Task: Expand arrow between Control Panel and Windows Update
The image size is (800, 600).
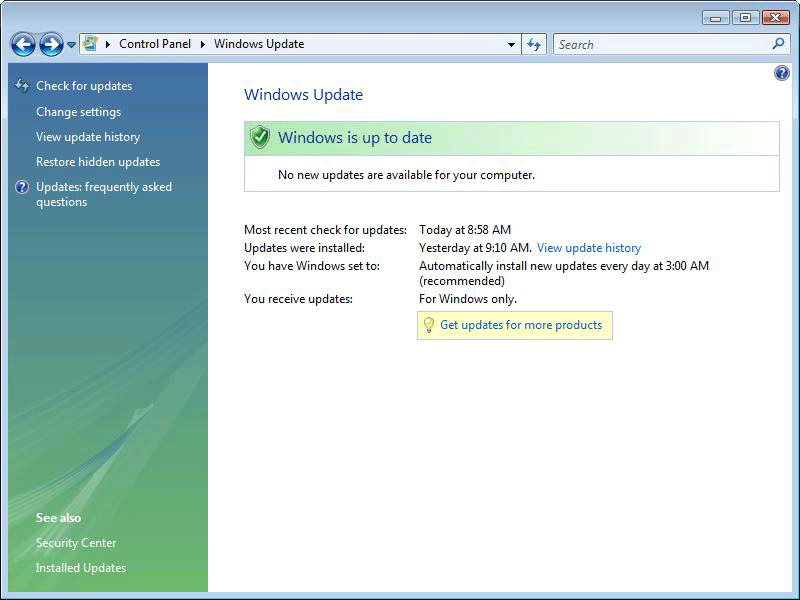Action: tap(203, 44)
